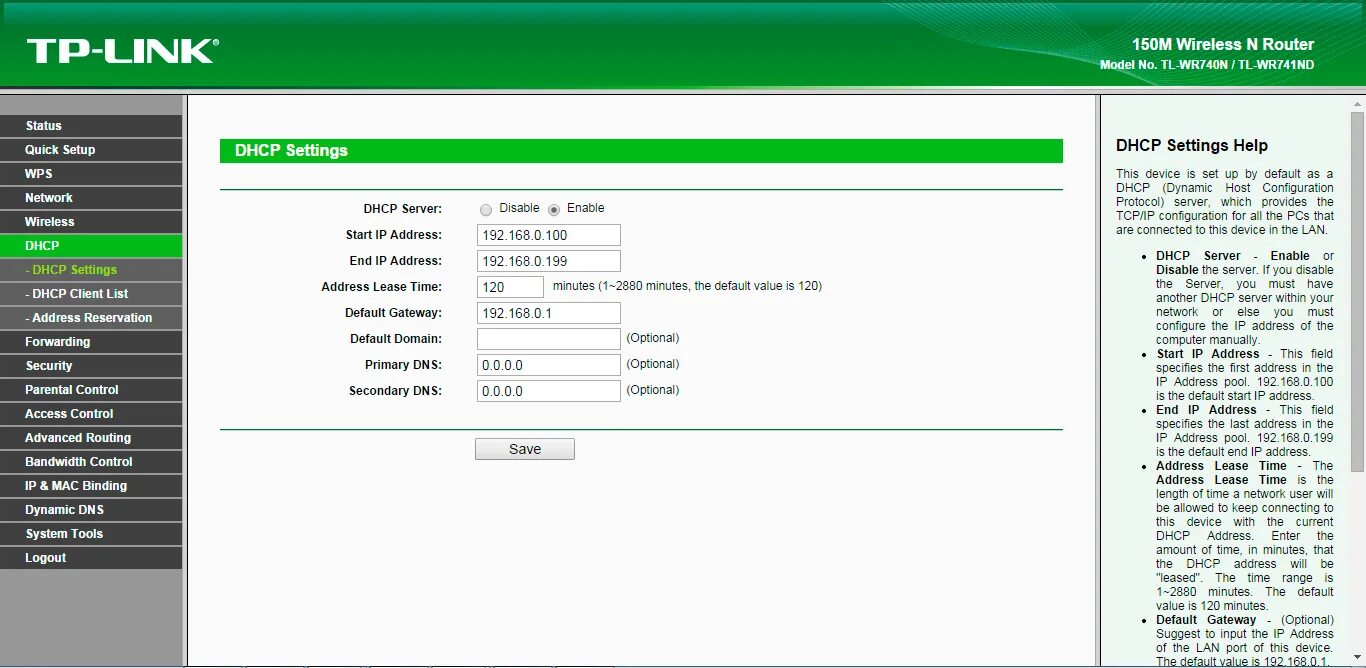Click the 150M Wireless N Router title
This screenshot has height=668, width=1366.
point(1223,45)
